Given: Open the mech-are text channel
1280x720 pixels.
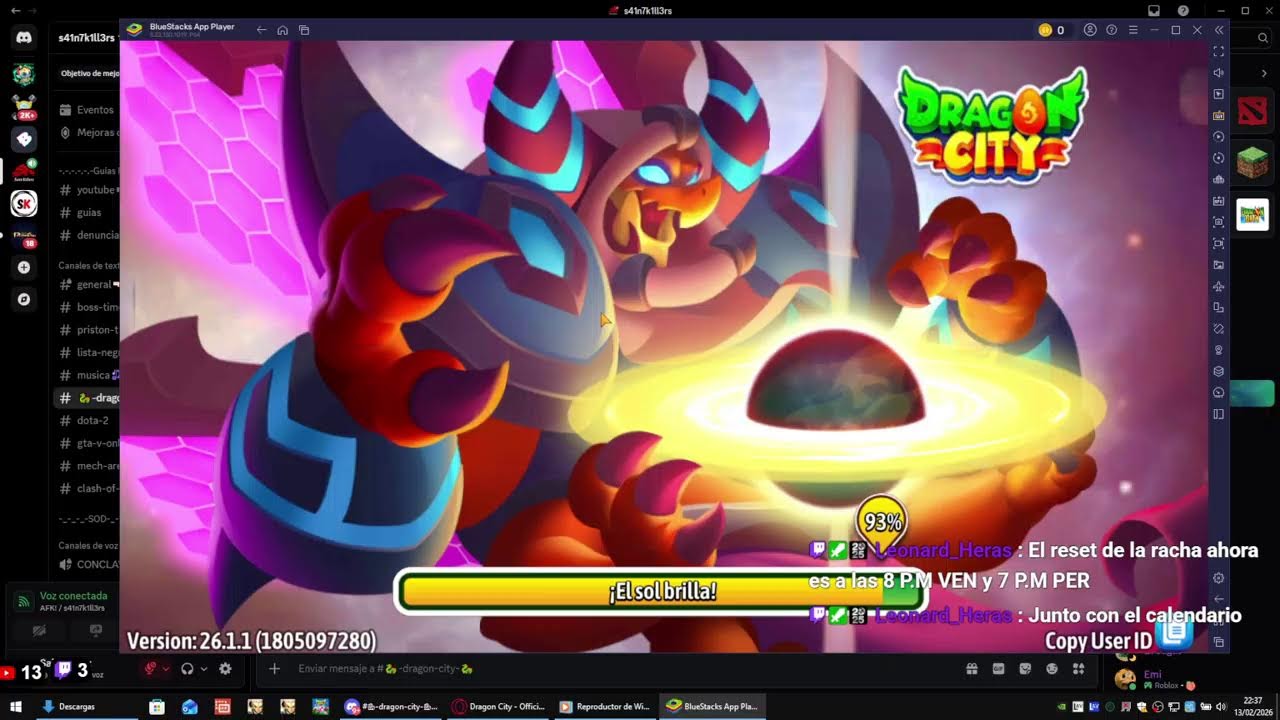Looking at the screenshot, I should [88, 466].
